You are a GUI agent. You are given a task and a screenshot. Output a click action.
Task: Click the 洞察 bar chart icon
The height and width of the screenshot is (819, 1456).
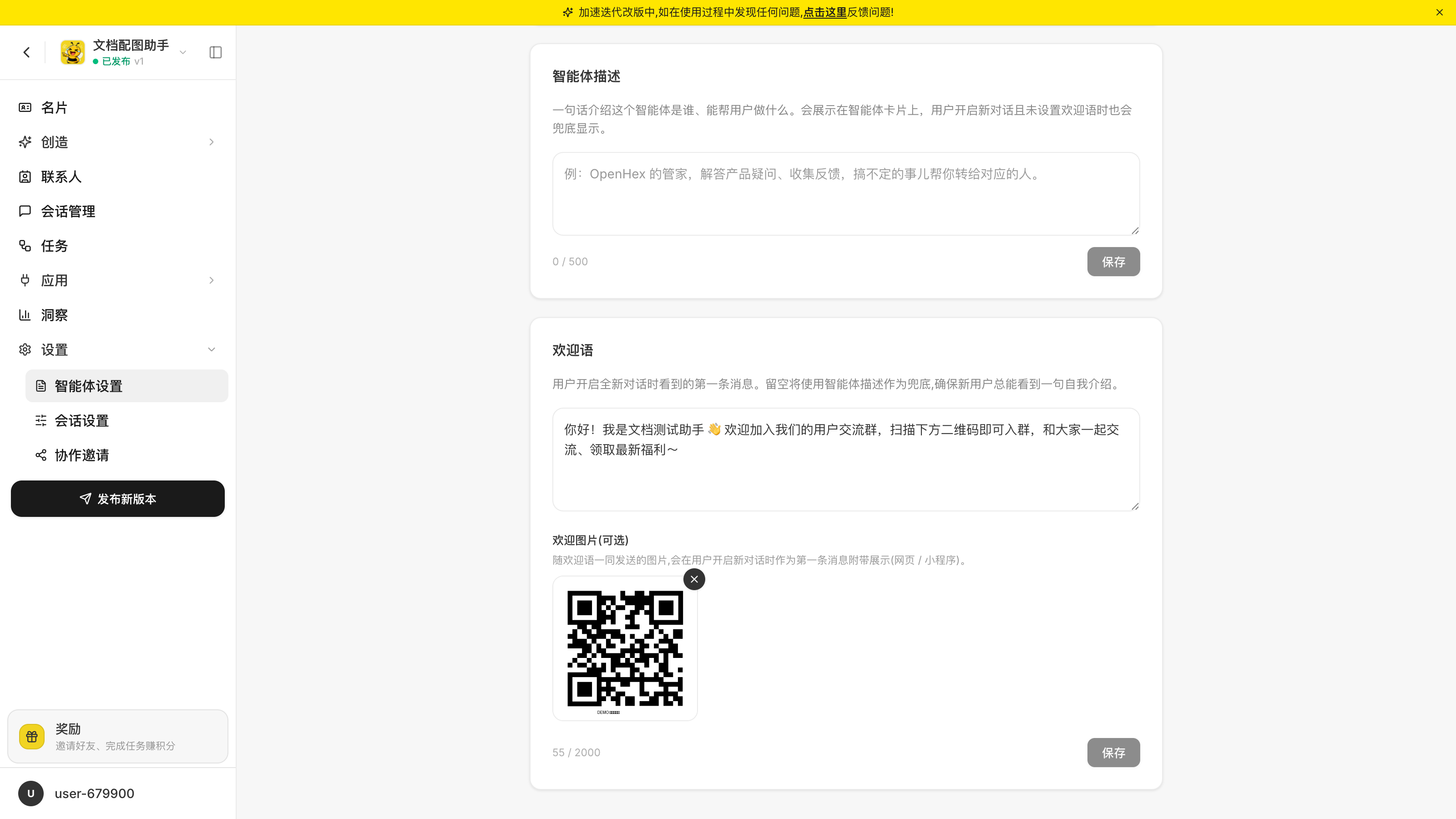point(25,315)
